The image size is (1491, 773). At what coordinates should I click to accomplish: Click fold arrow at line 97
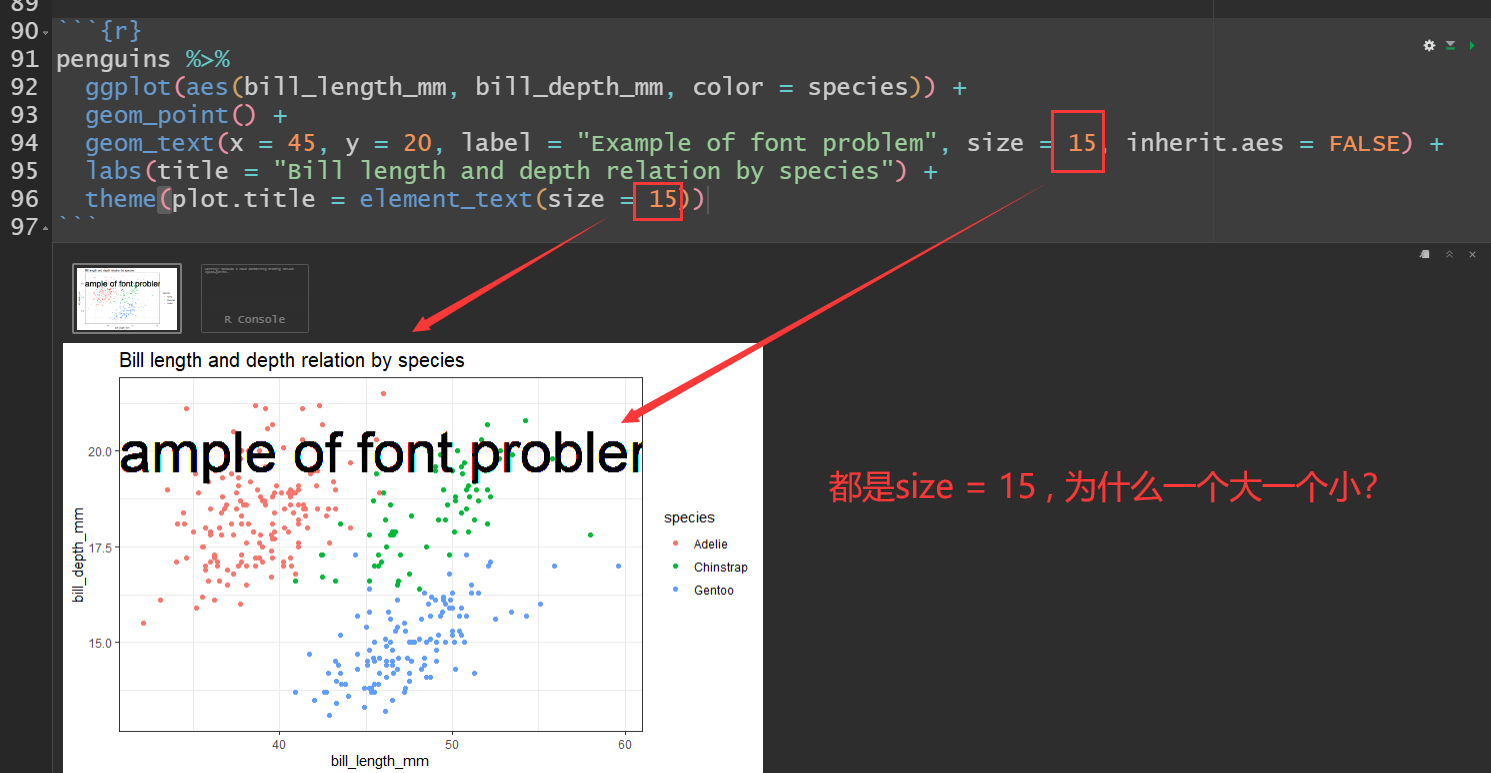(x=45, y=230)
